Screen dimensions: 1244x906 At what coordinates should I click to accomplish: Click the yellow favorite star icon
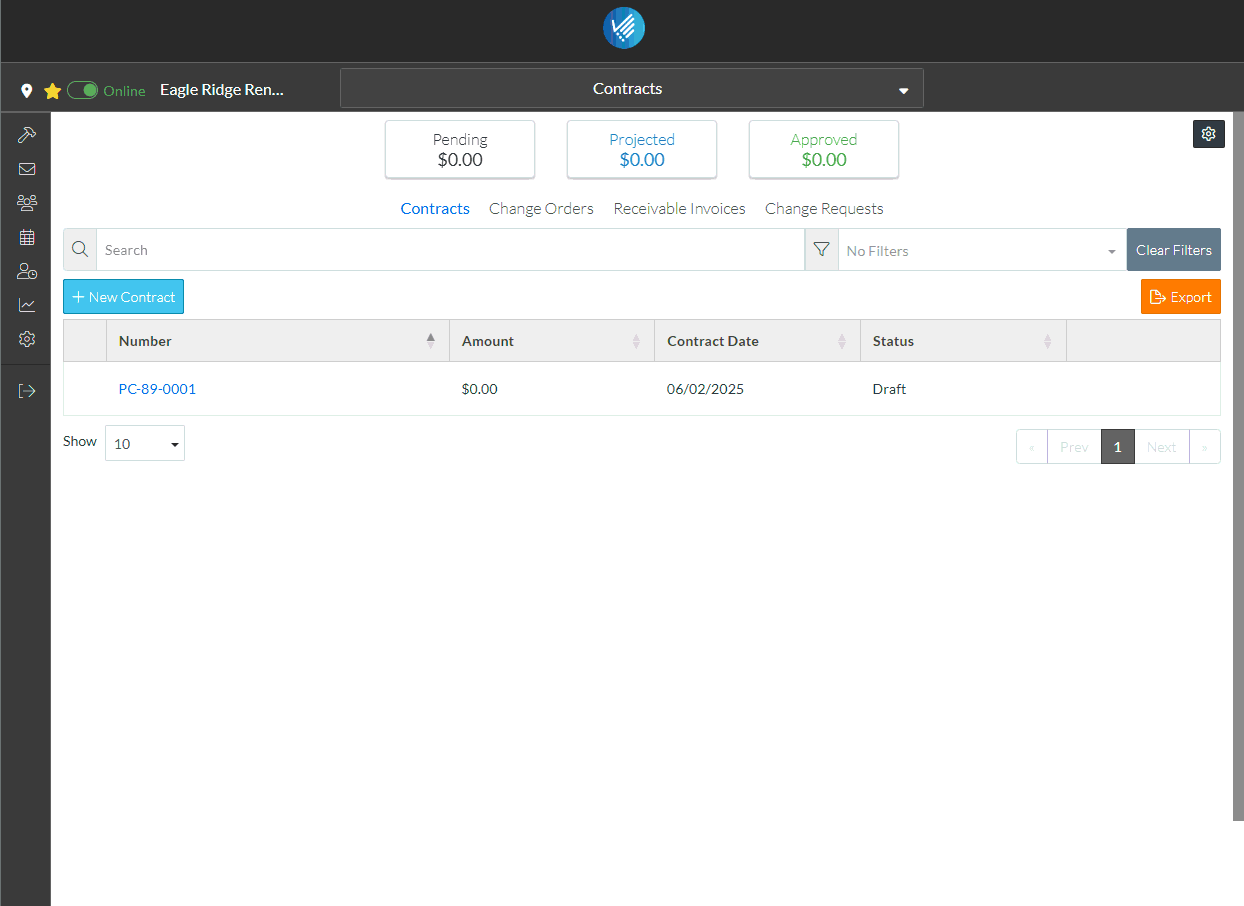53,91
